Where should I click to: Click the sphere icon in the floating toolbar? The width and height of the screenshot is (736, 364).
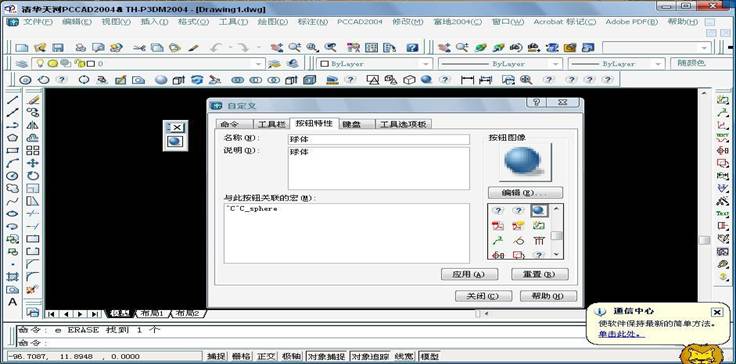pos(175,141)
